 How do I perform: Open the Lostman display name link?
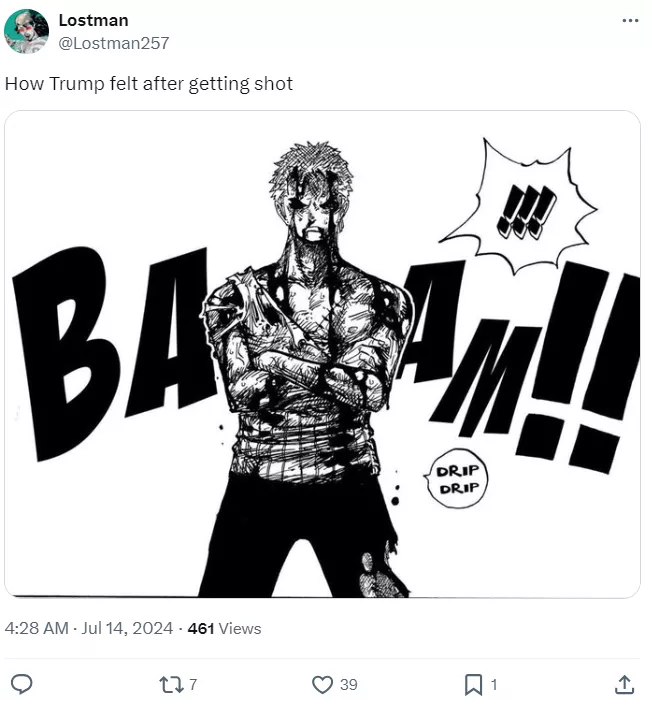(x=93, y=20)
